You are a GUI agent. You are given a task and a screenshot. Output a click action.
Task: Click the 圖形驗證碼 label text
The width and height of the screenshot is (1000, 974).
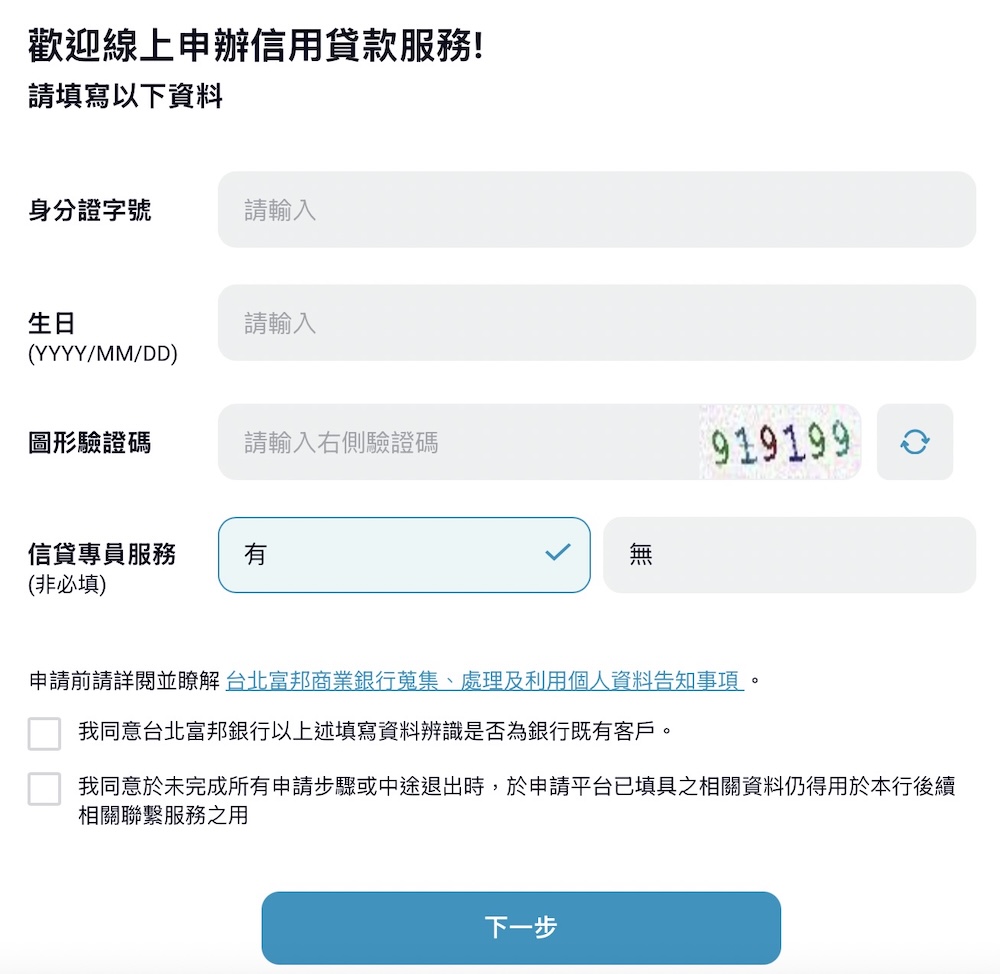click(x=88, y=441)
